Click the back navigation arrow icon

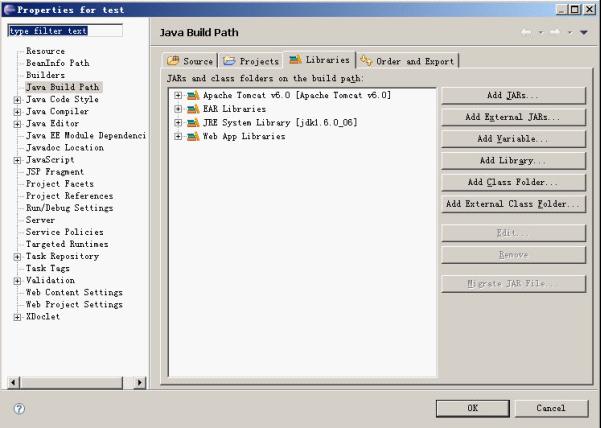coord(526,32)
